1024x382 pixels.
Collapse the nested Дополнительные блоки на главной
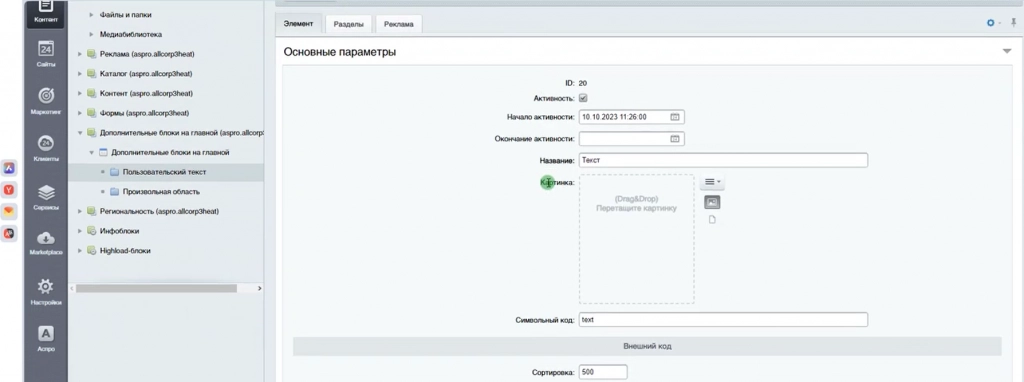91,152
